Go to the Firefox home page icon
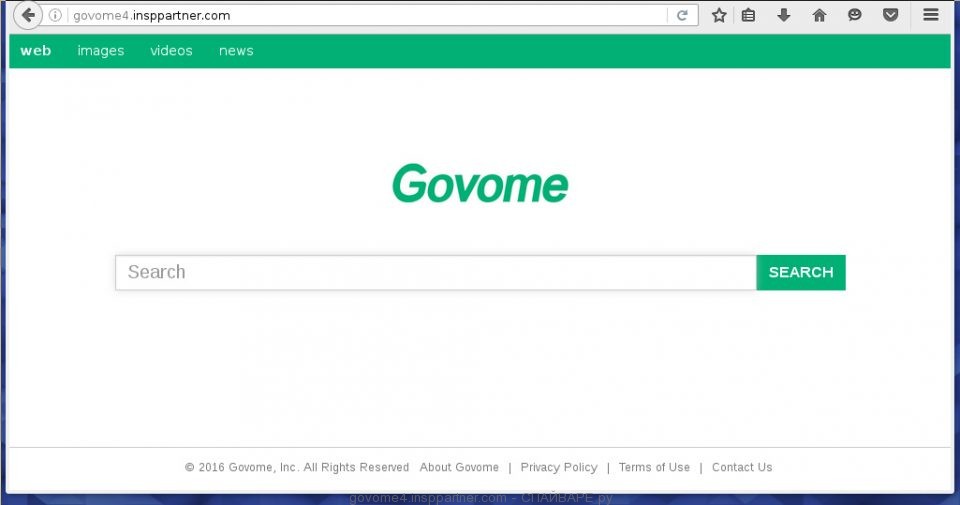Viewport: 960px width, 505px height. point(819,16)
